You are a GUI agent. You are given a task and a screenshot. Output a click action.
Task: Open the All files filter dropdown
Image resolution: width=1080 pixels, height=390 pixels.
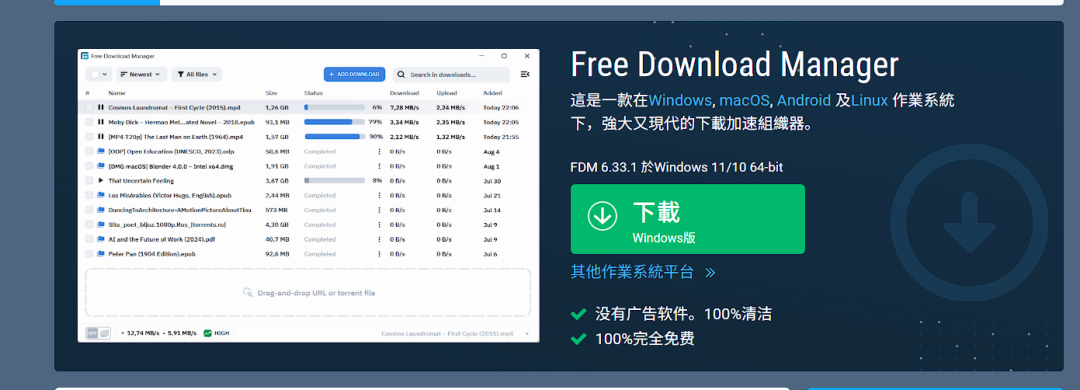(x=196, y=74)
